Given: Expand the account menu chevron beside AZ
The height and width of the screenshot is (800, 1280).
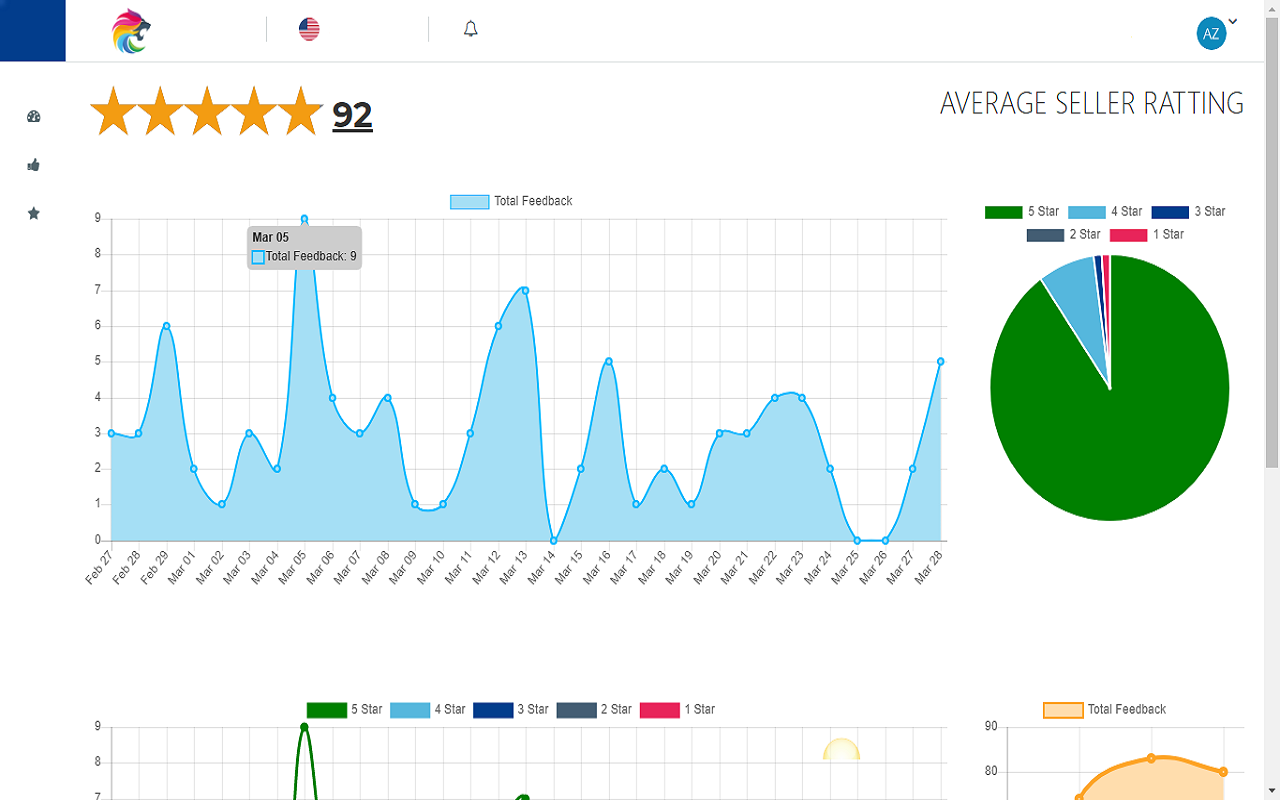Looking at the screenshot, I should click(x=1233, y=21).
